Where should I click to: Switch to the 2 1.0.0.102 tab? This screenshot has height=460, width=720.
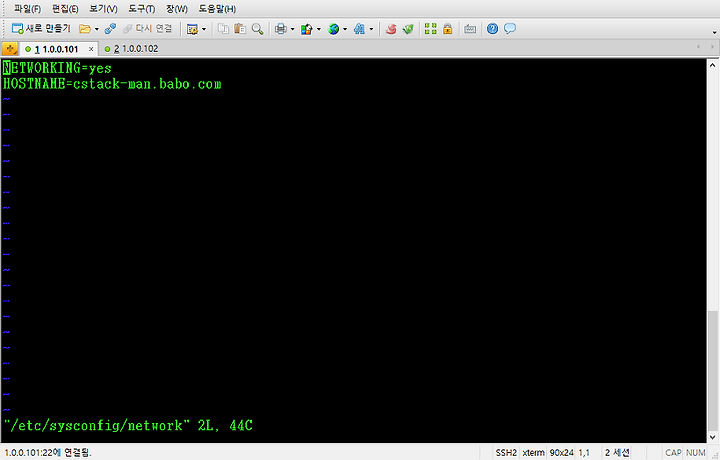click(x=131, y=49)
